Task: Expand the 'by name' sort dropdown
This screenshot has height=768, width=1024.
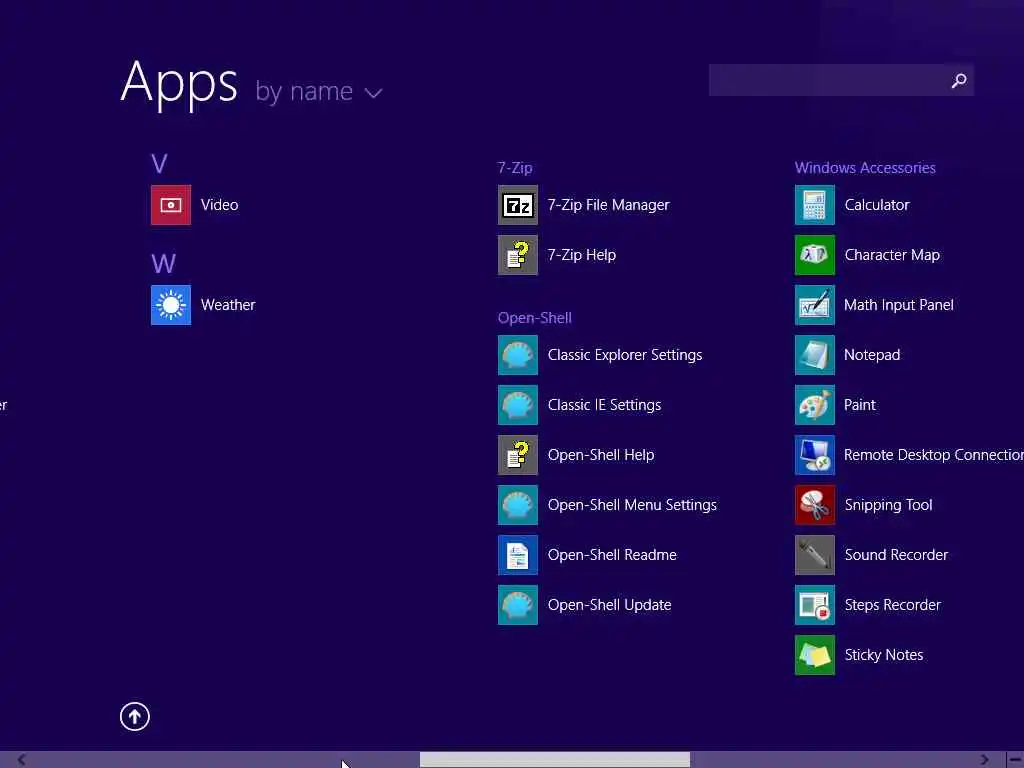Action: coord(319,92)
